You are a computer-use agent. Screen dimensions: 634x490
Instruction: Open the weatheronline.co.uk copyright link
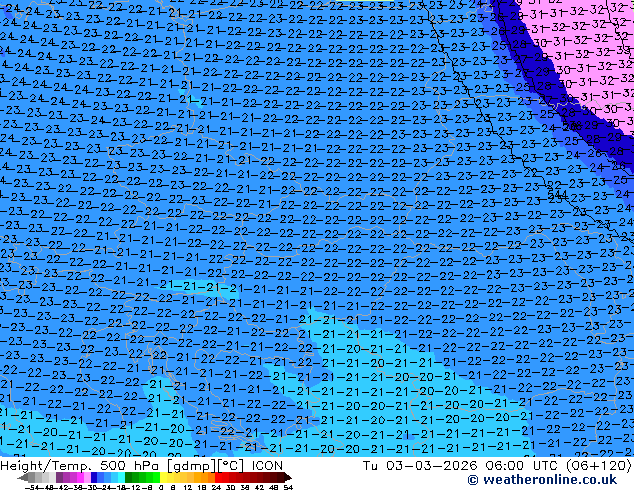coord(542,480)
